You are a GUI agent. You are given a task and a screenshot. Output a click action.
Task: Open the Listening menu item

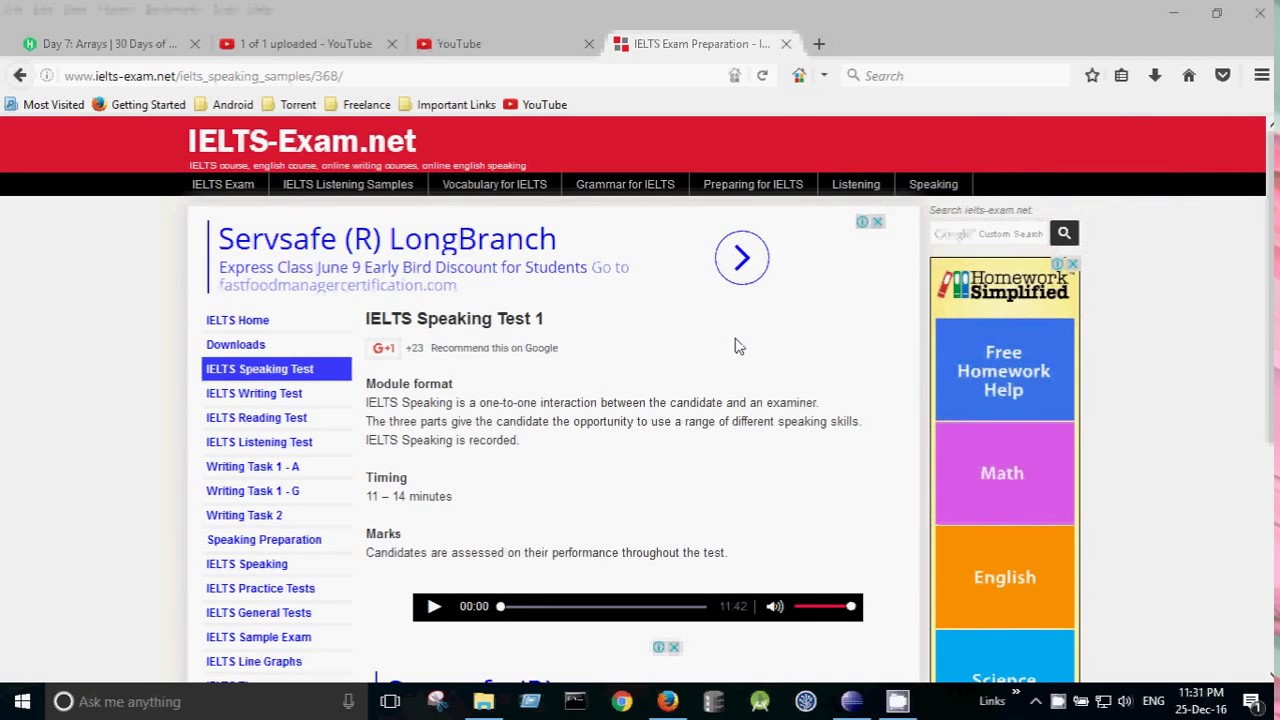tap(856, 184)
